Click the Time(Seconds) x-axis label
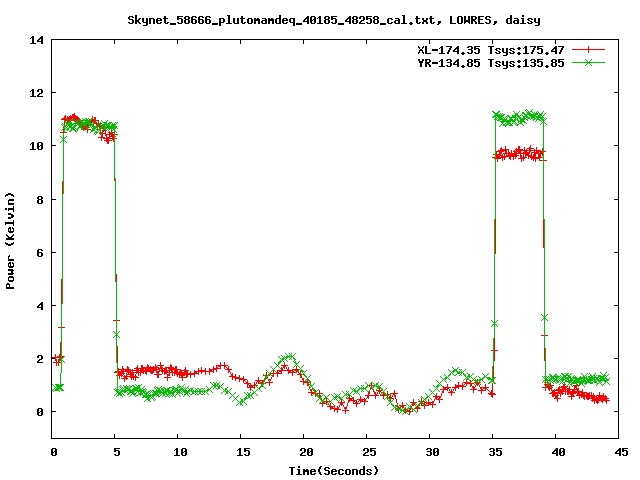640x480 pixels. [334, 471]
